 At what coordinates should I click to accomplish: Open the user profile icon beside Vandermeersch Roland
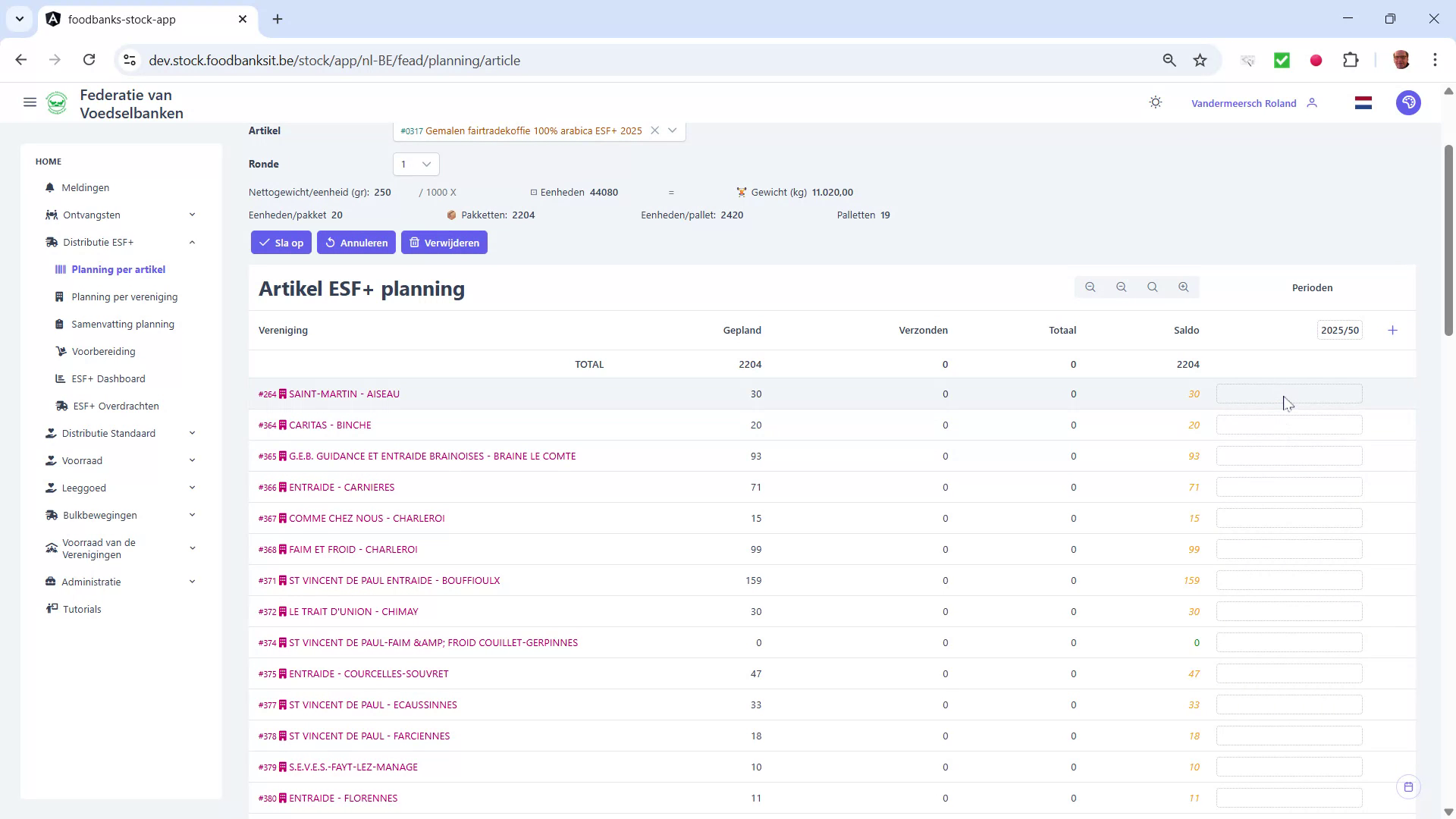pos(1313,103)
